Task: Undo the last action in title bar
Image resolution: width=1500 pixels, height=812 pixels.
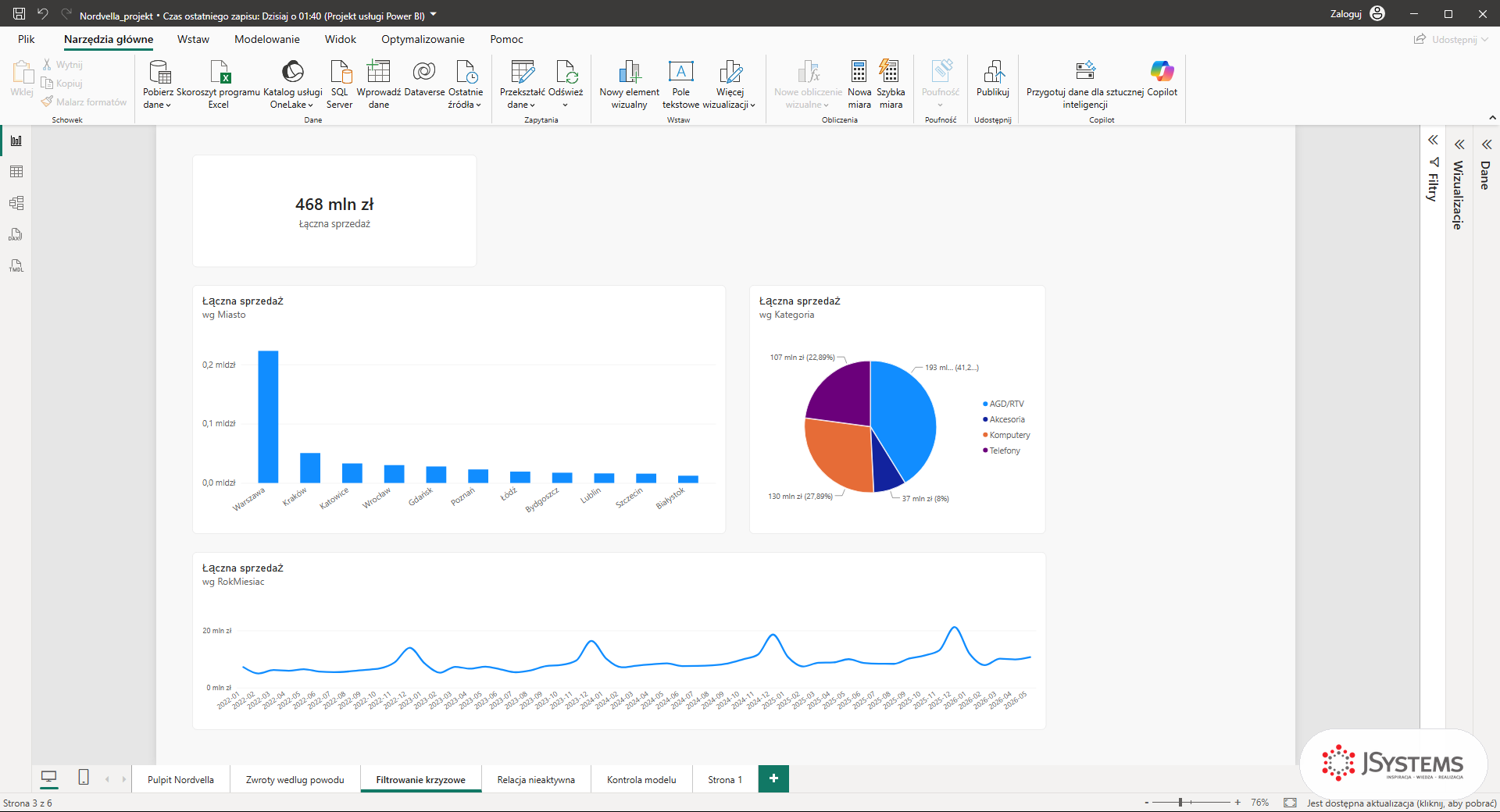Action: point(43,14)
